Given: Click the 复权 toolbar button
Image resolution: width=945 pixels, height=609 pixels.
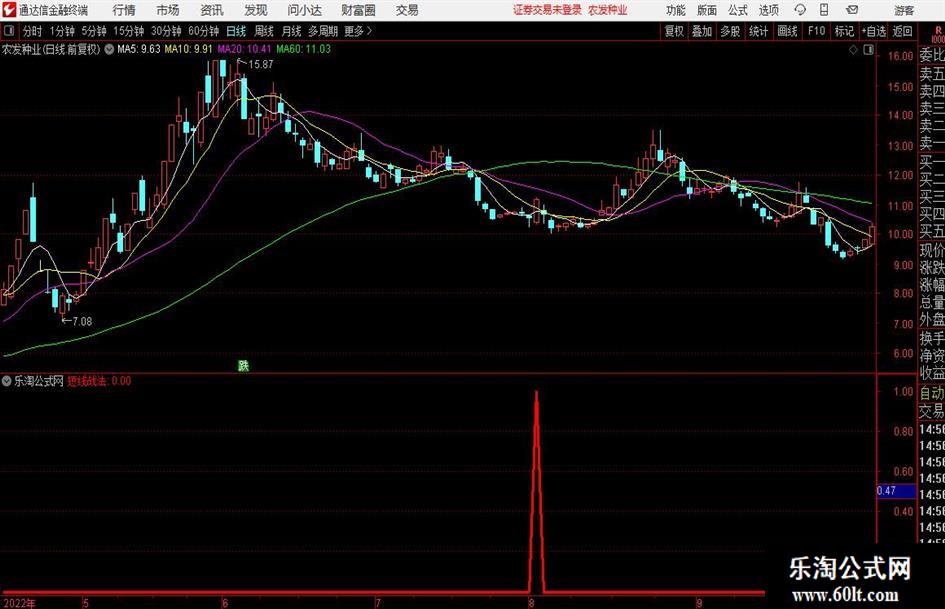Looking at the screenshot, I should pyautogui.click(x=674, y=31).
